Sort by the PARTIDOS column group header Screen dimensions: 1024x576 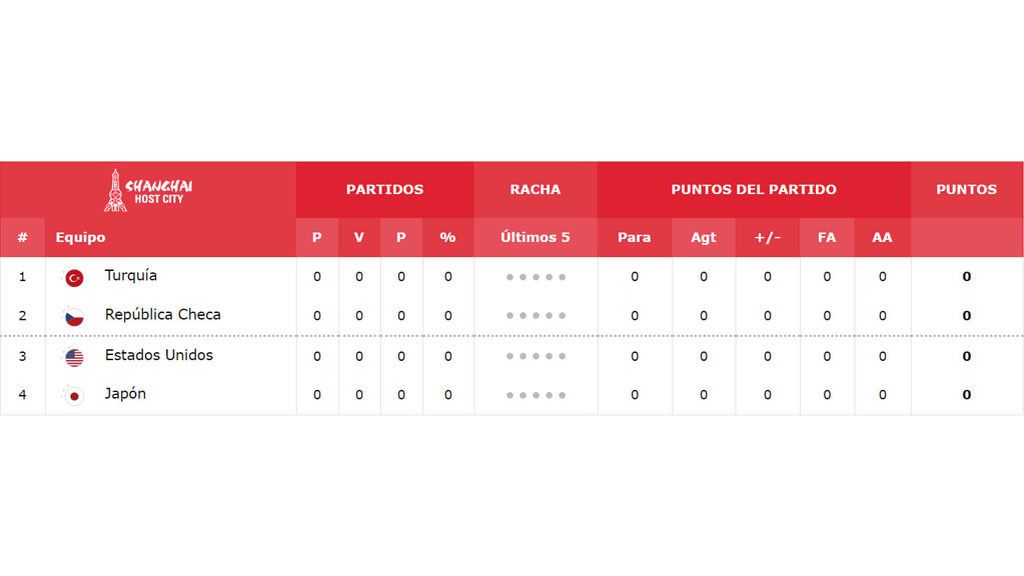pos(385,189)
